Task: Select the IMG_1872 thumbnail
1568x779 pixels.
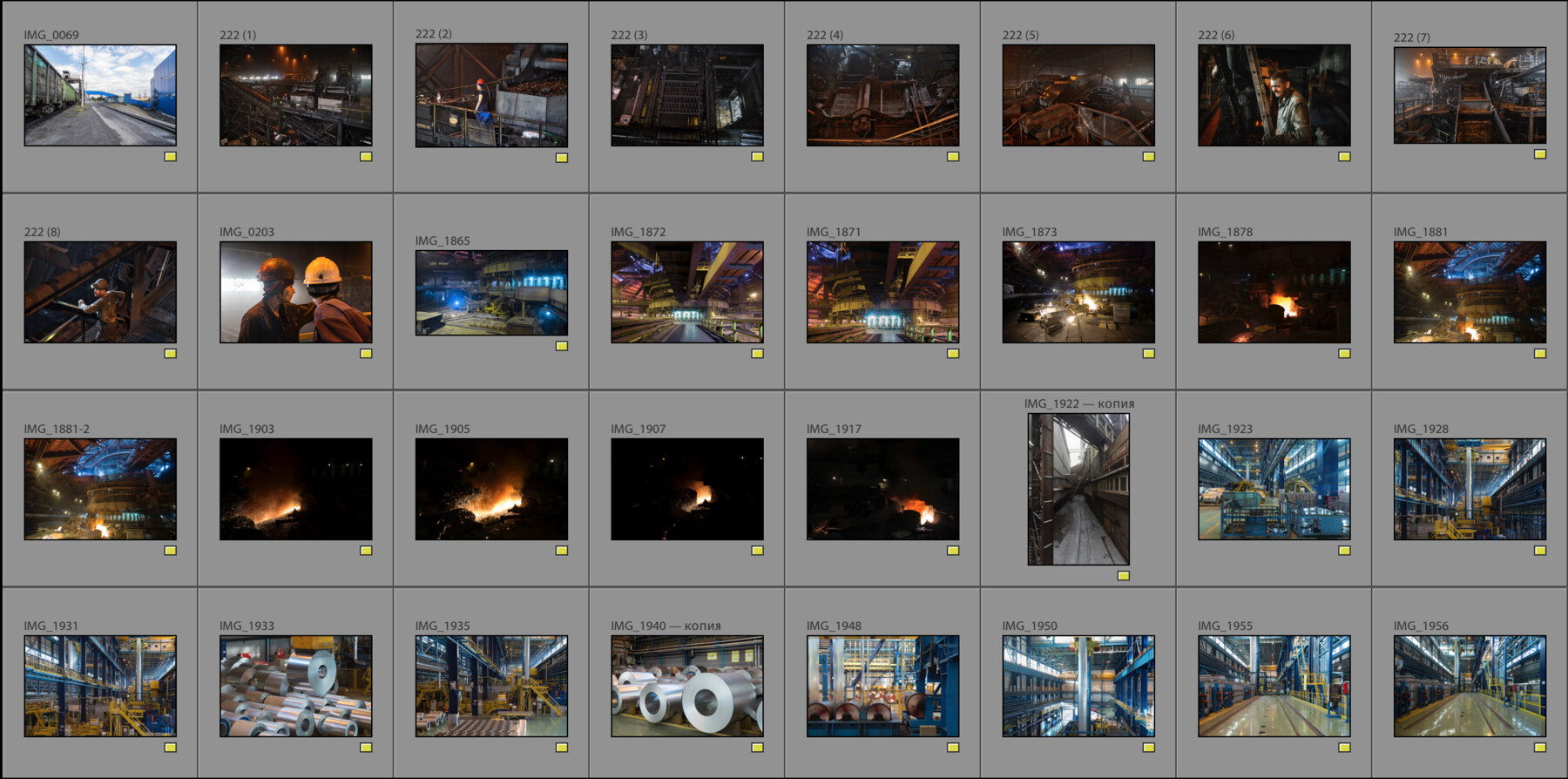Action: click(x=687, y=292)
